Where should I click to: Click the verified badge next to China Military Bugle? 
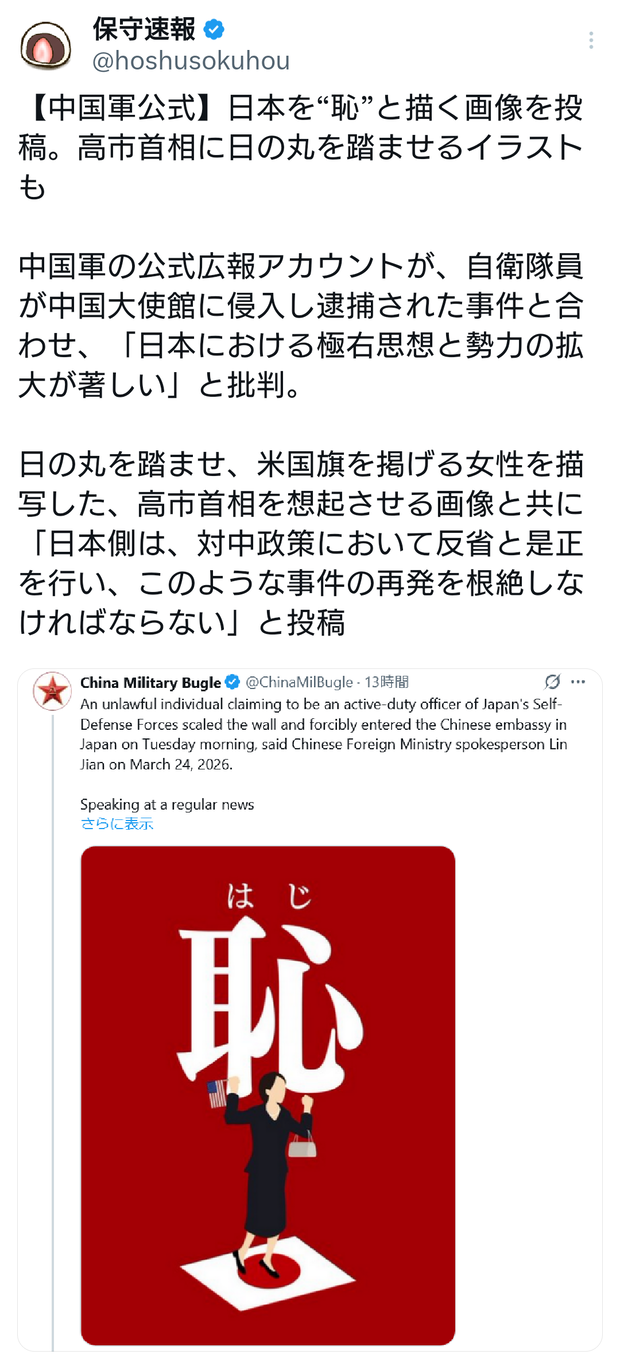(x=232, y=682)
